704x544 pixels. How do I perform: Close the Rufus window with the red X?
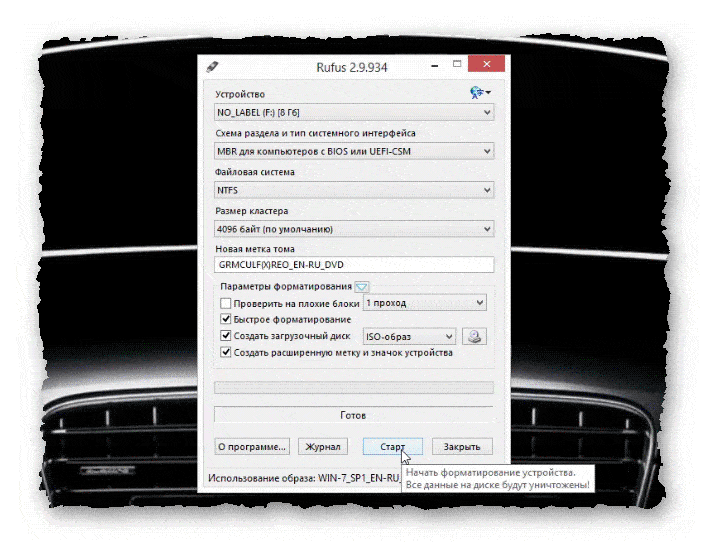click(x=486, y=64)
